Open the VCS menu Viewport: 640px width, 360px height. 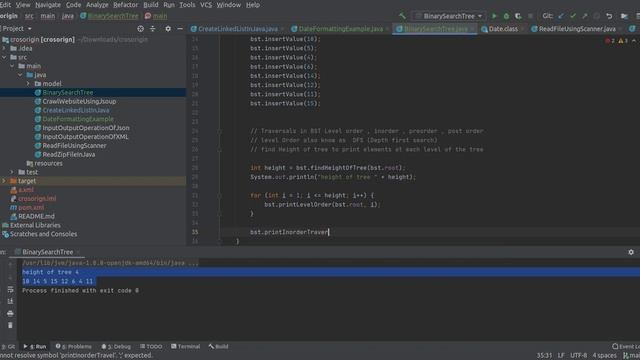206,5
